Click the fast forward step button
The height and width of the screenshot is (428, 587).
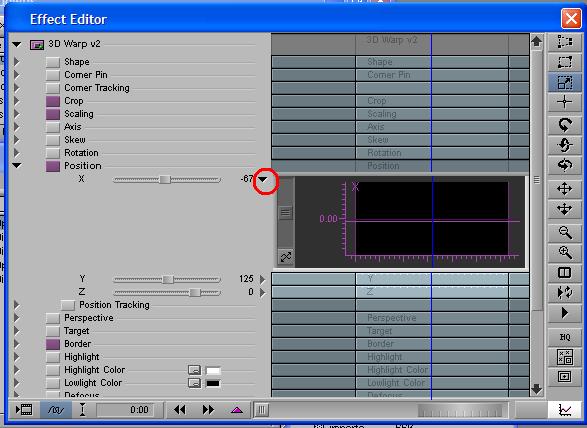pos(208,410)
